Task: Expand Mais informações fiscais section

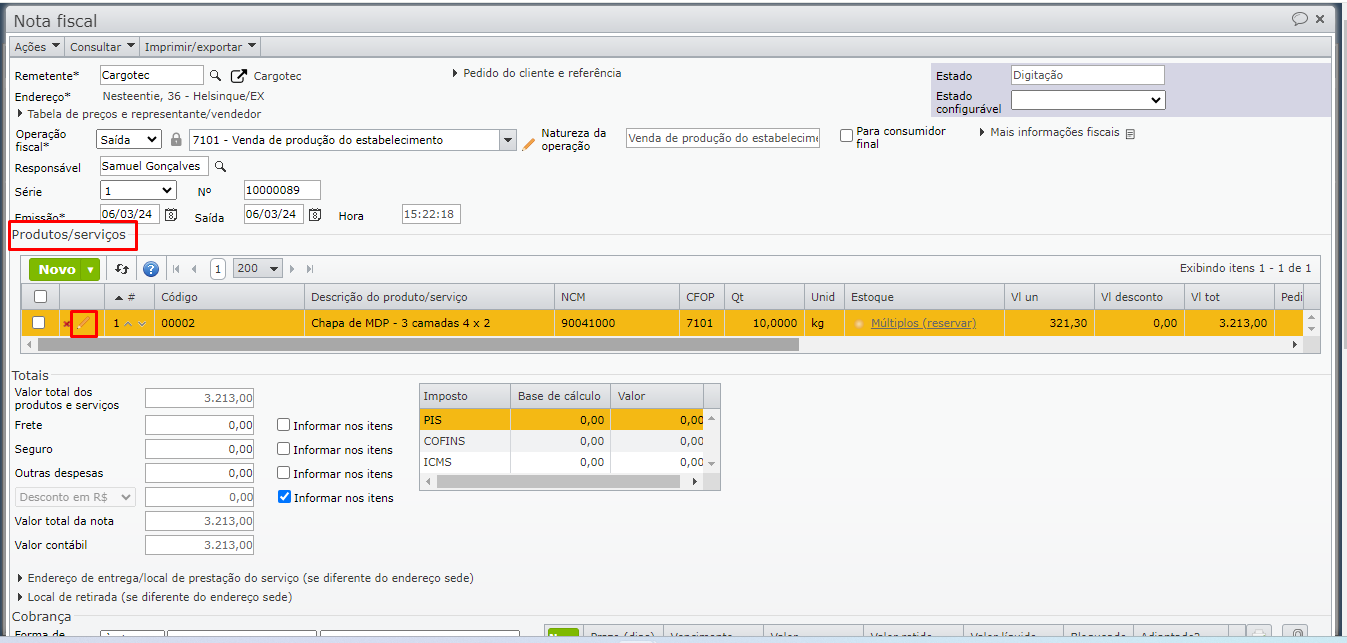Action: 1051,132
